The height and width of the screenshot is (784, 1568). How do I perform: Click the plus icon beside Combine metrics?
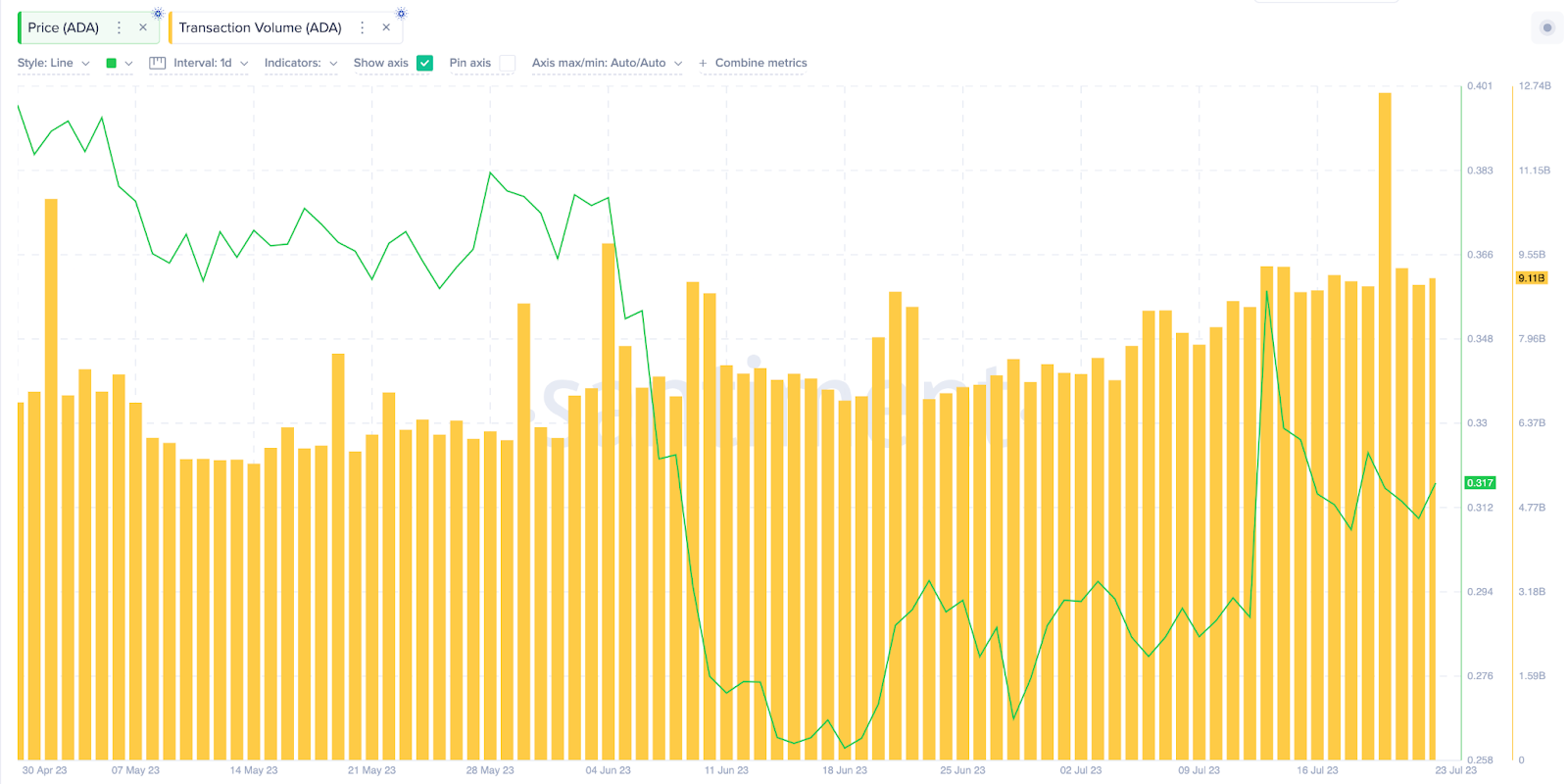(x=703, y=63)
